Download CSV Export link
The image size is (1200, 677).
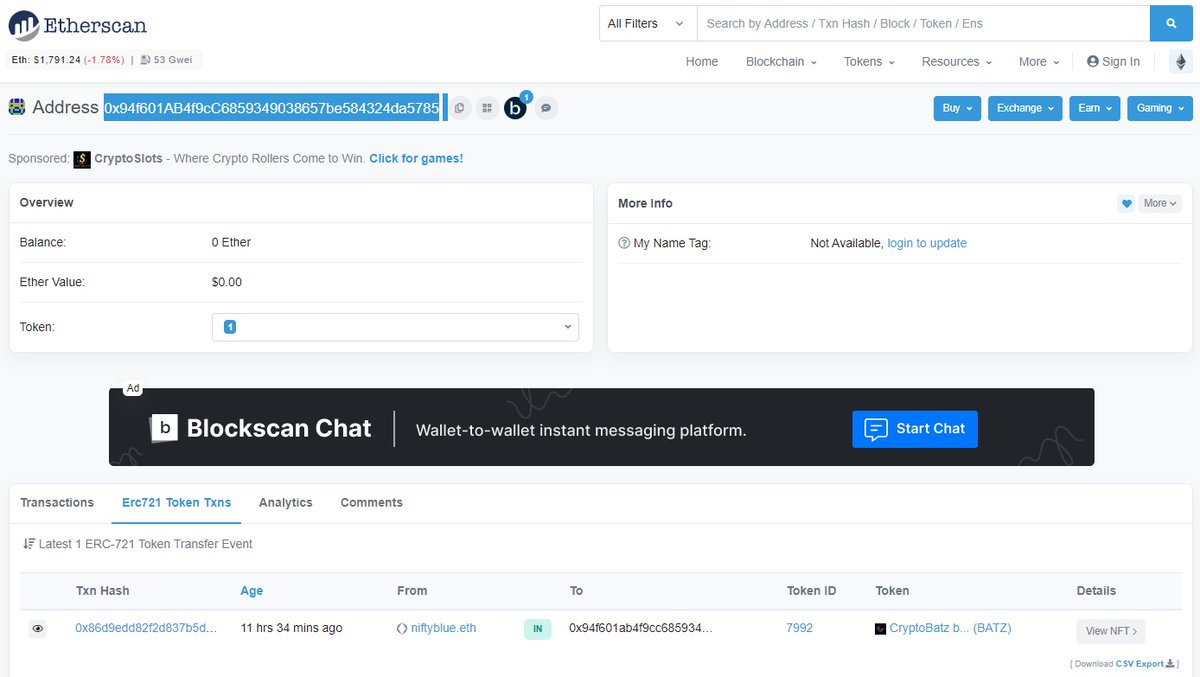pyautogui.click(x=1145, y=664)
